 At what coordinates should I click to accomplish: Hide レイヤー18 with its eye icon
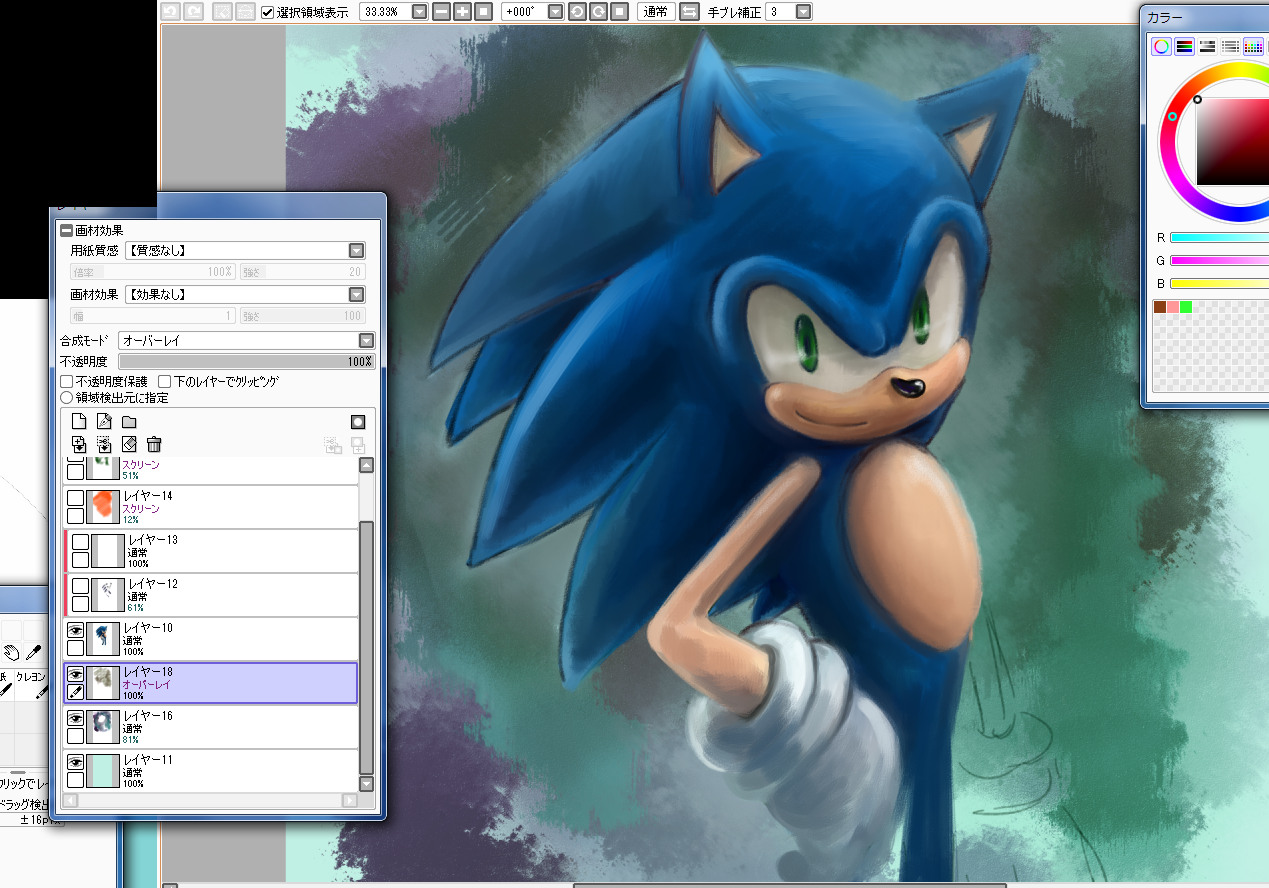tap(75, 675)
